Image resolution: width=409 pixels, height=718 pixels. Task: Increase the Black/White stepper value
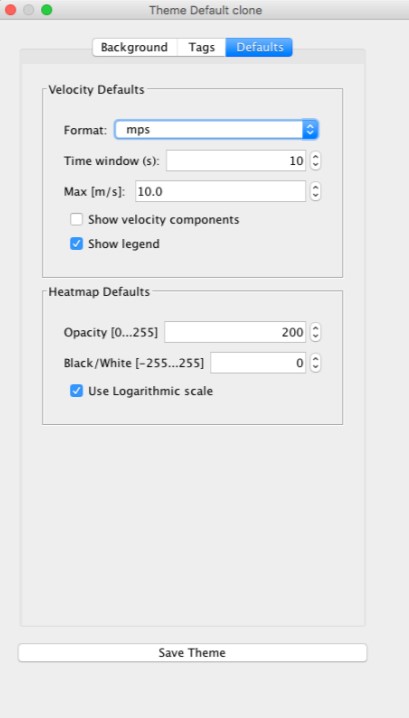(315, 359)
